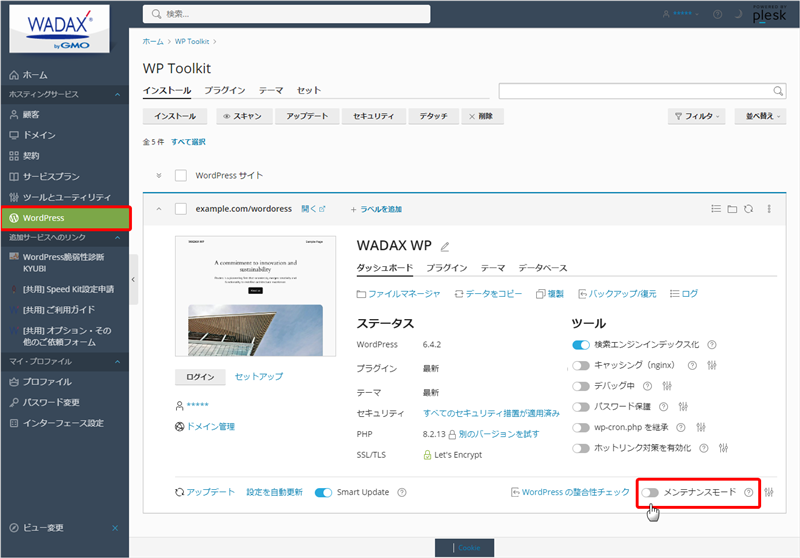Image resolution: width=800 pixels, height=558 pixels.
Task: Toggle dark mode moon icon
Action: click(x=738, y=14)
